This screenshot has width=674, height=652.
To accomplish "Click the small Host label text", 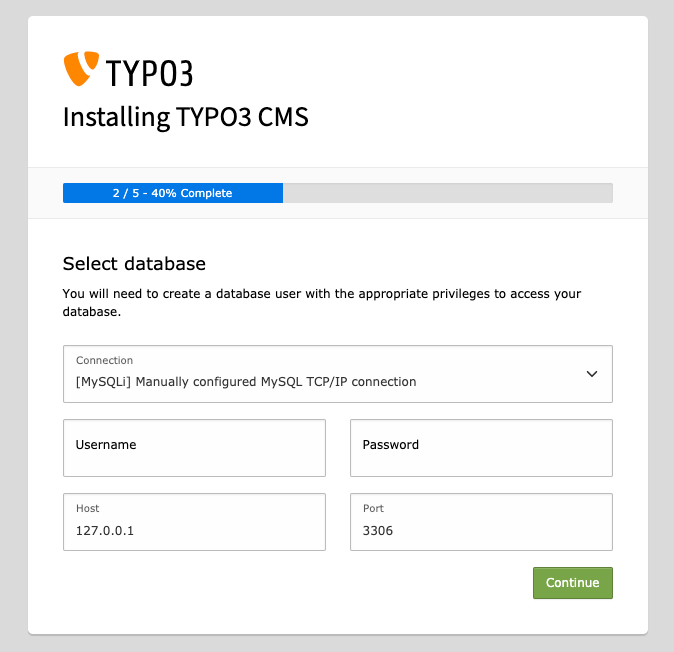I will click(x=88, y=508).
